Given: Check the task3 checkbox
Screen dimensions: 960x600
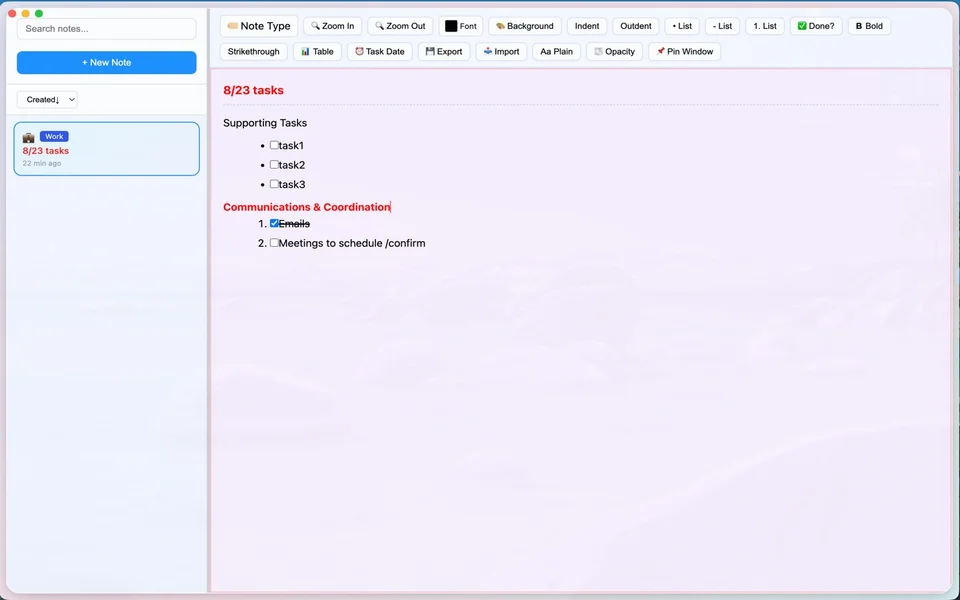Looking at the screenshot, I should coord(274,184).
